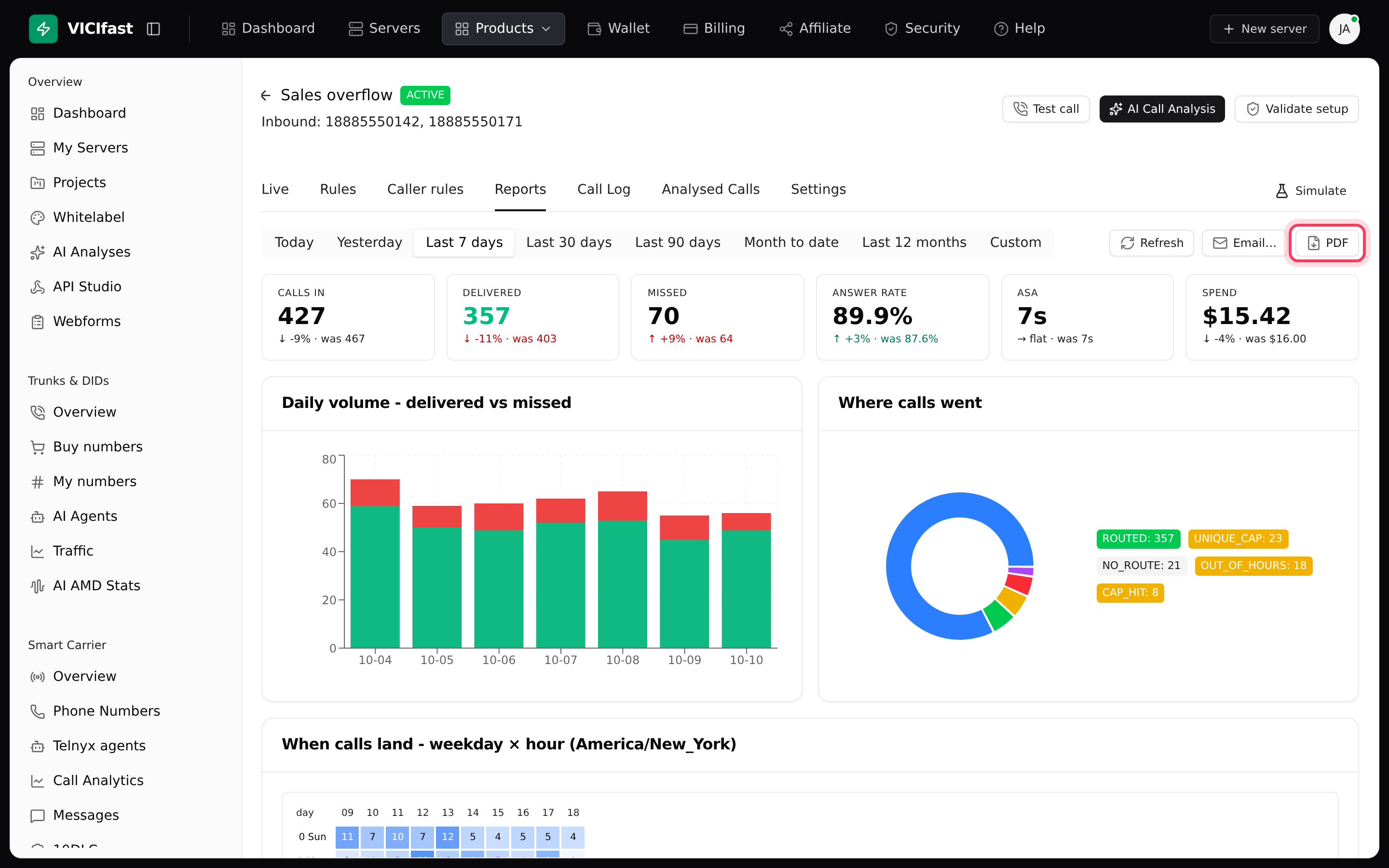Viewport: 1389px width, 868px height.
Task: Open Buy numbers in sidebar
Action: pos(126,447)
